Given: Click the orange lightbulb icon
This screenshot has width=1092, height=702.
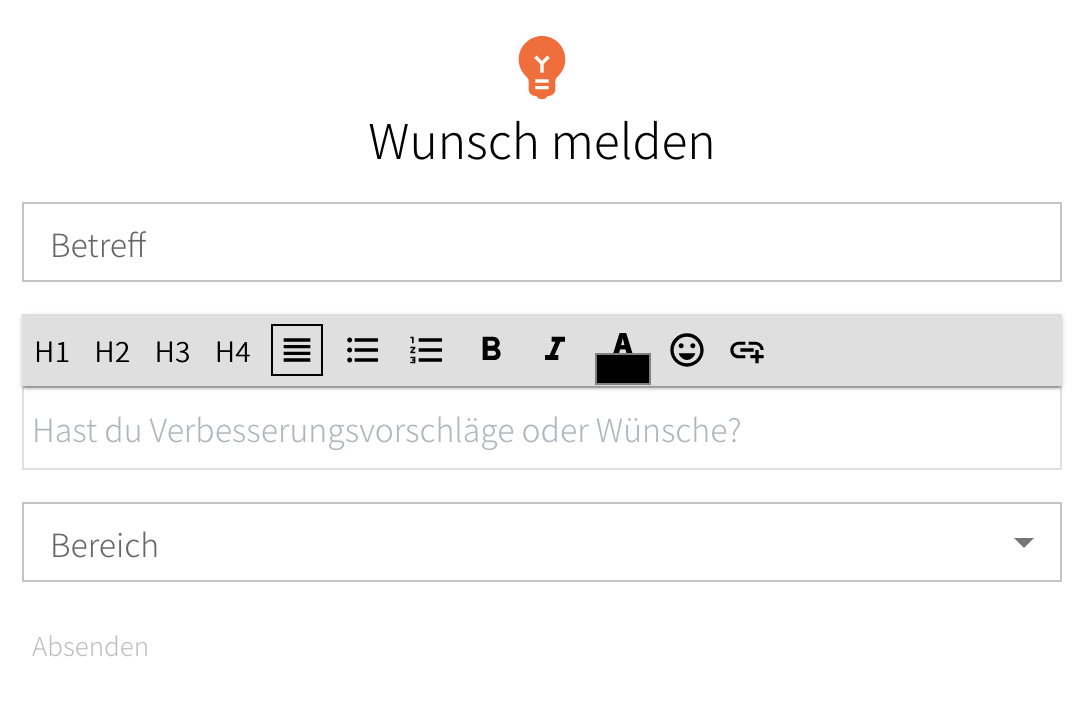Looking at the screenshot, I should 542,68.
